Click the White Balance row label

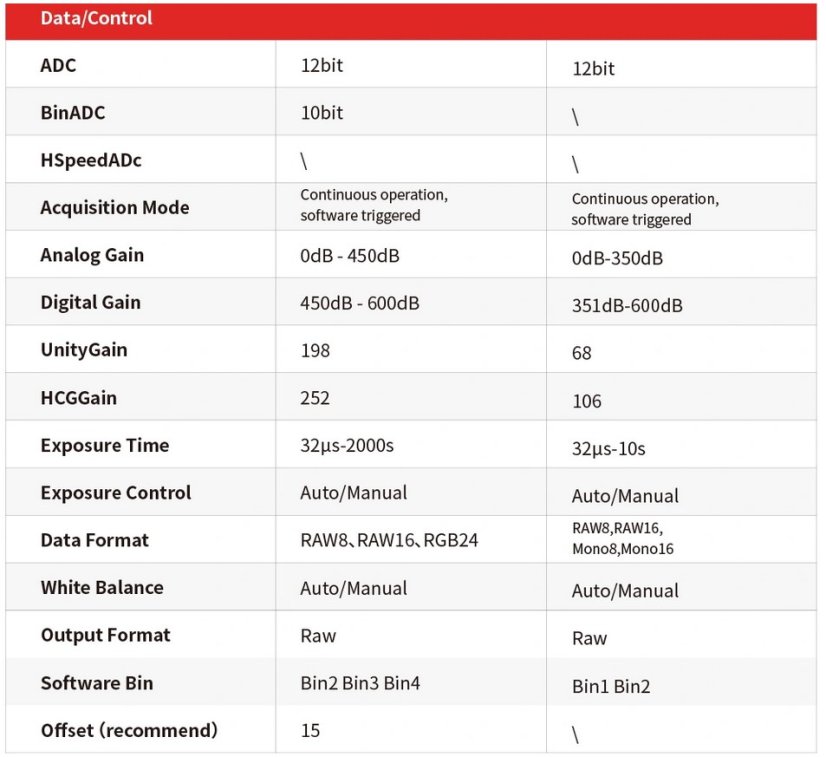click(101, 588)
